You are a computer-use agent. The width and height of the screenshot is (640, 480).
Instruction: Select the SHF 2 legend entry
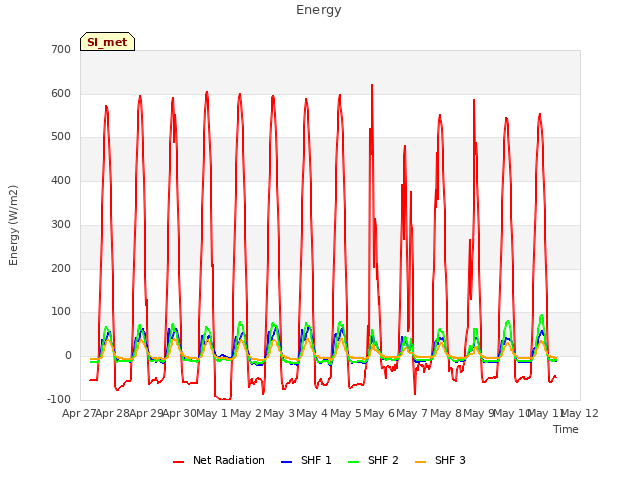373,461
